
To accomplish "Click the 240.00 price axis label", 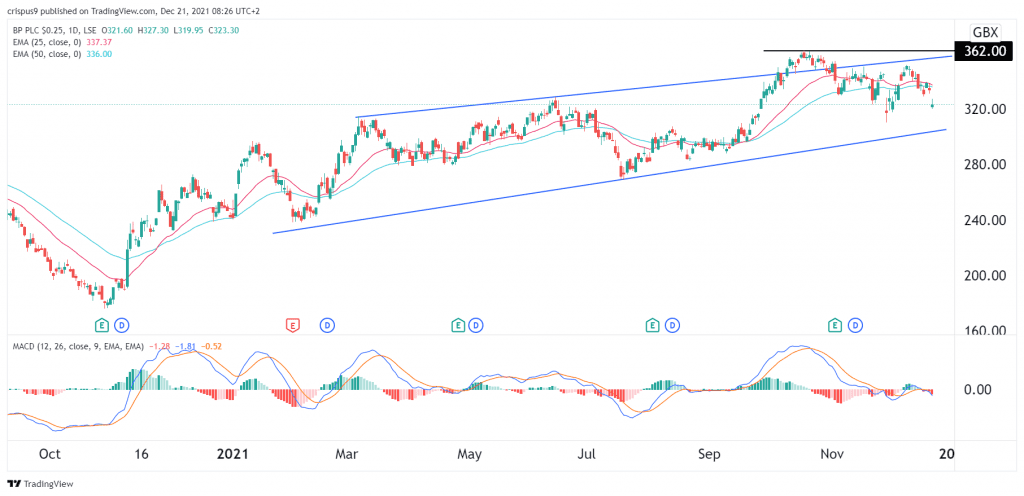I will point(984,220).
